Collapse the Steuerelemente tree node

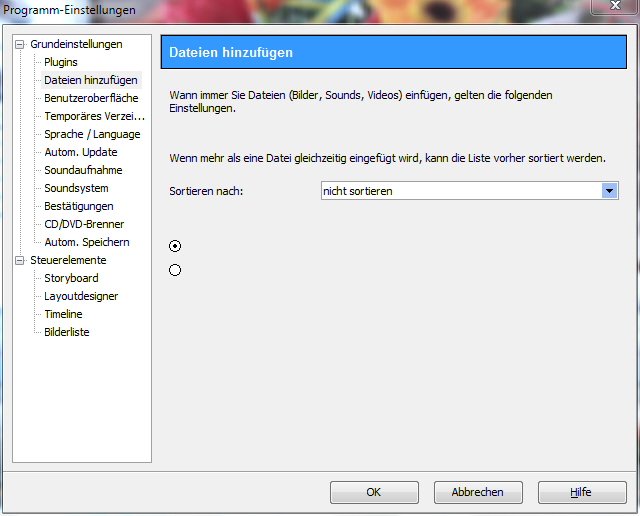19,261
